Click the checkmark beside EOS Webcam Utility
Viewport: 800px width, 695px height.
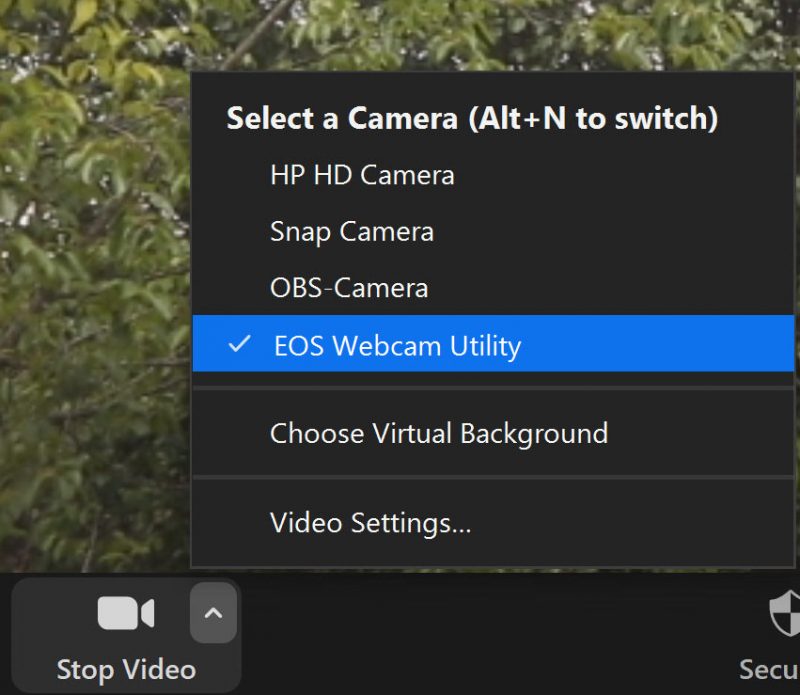click(x=238, y=344)
